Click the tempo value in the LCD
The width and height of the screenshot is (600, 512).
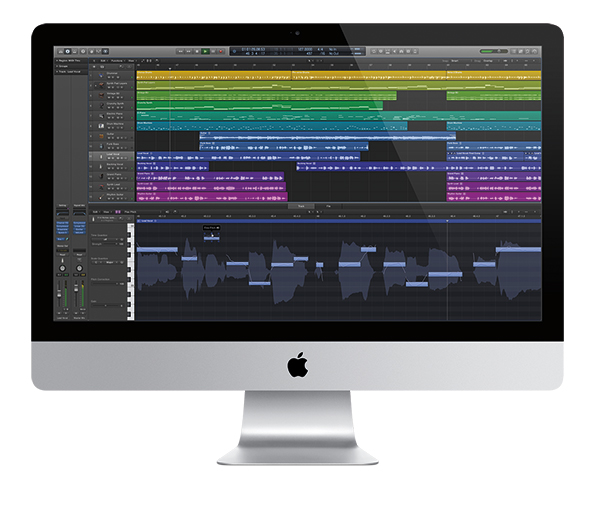point(305,49)
